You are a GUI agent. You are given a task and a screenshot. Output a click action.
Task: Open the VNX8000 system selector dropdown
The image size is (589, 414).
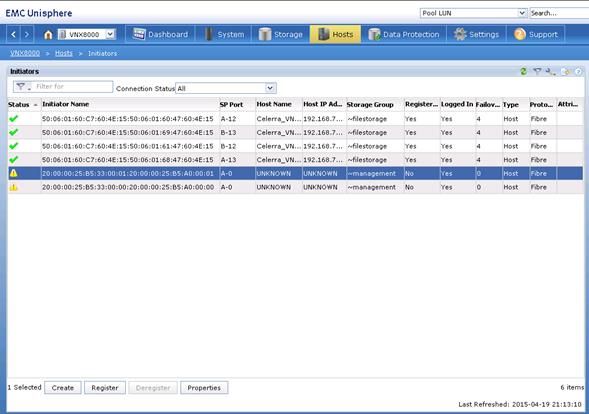click(110, 34)
